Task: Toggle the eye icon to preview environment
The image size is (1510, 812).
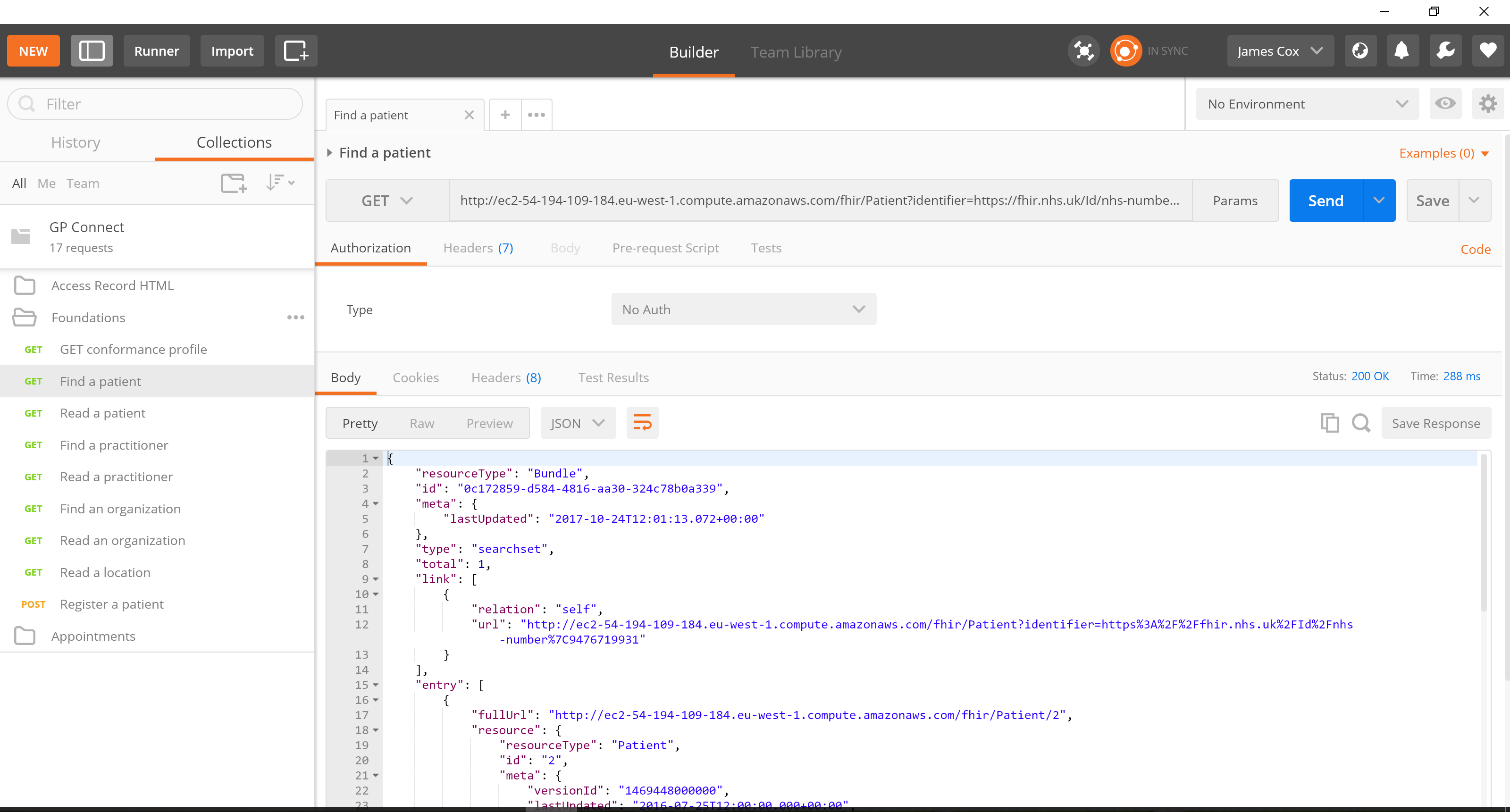Action: 1446,103
